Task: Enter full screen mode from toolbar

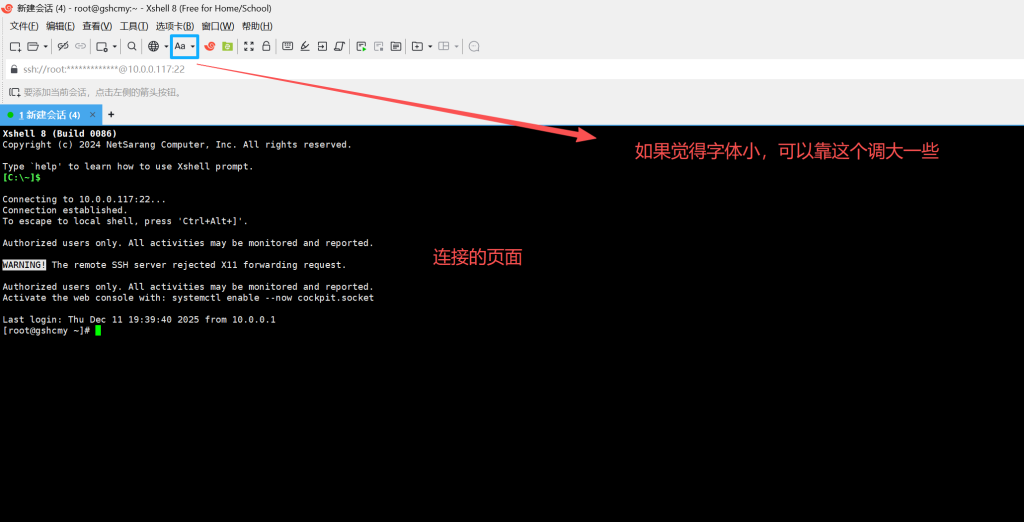Action: point(249,46)
